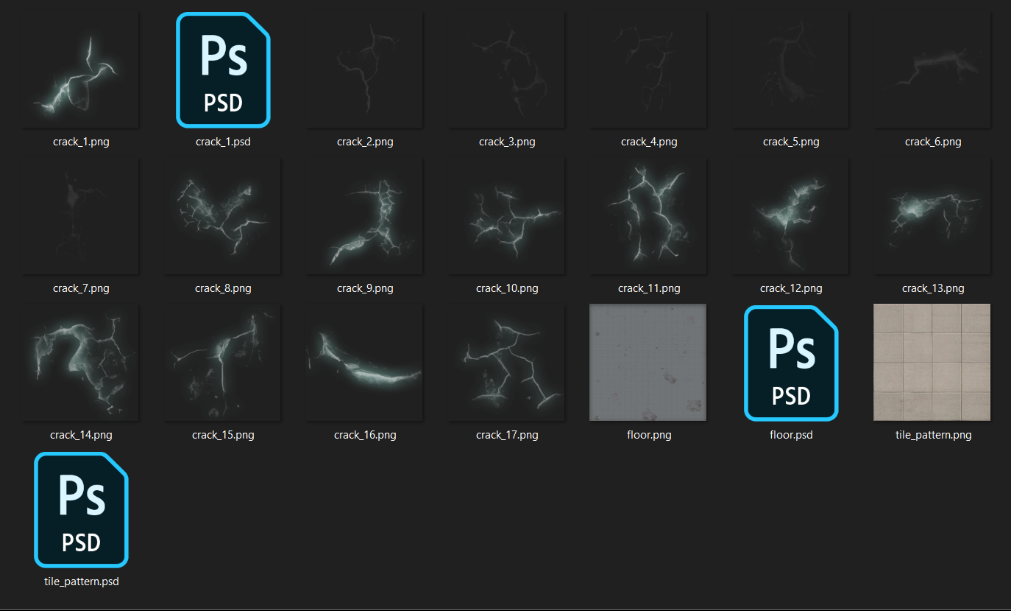
Task: Click the label crack_16.png
Action: pos(365,435)
